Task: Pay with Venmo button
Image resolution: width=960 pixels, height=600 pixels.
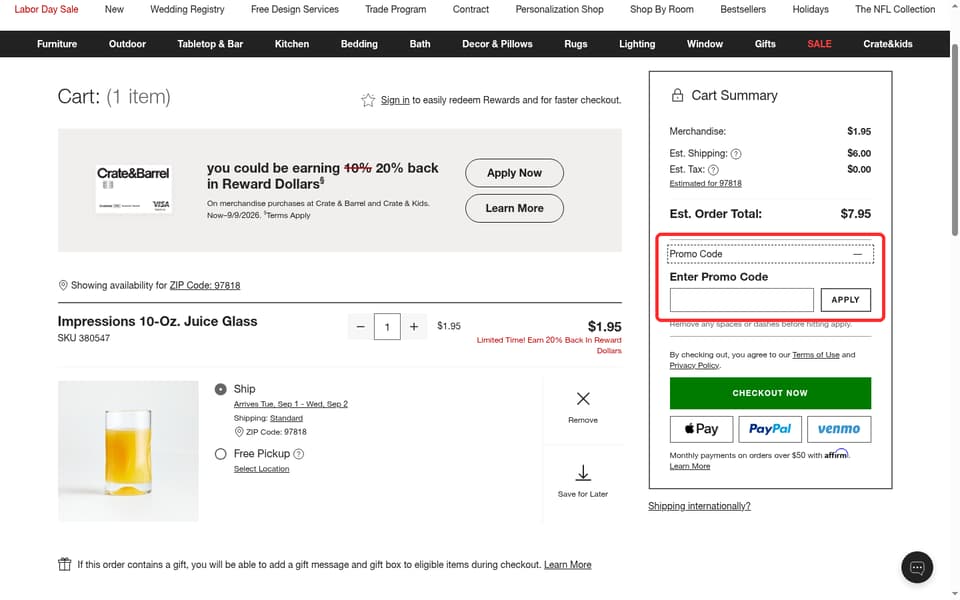Action: coord(839,429)
